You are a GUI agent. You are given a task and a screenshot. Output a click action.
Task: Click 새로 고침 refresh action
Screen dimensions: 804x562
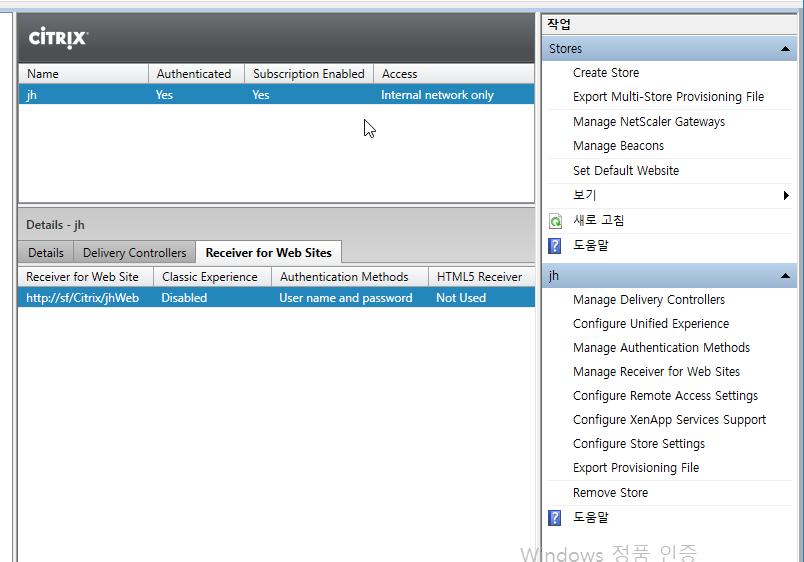point(598,220)
